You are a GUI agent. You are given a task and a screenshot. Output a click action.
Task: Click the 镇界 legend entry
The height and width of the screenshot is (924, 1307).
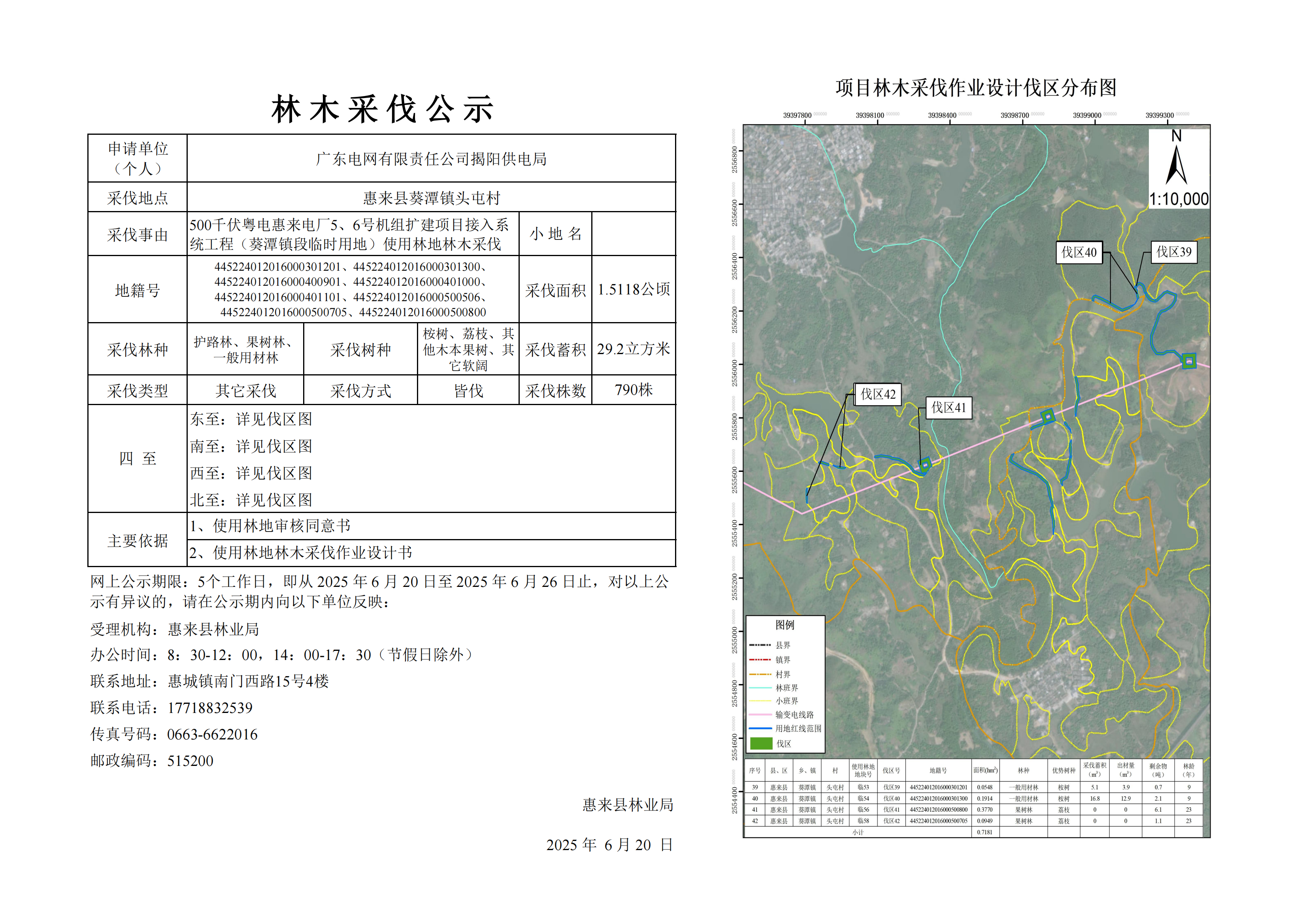click(770, 660)
